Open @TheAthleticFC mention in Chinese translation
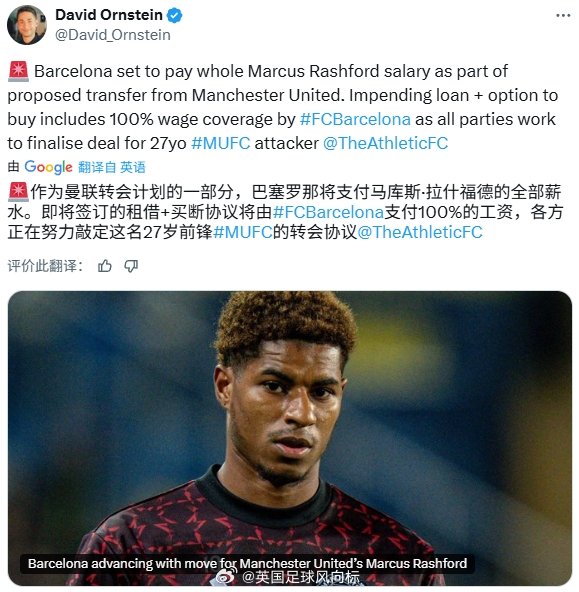Image resolution: width=579 pixels, height=592 pixels. (x=420, y=232)
